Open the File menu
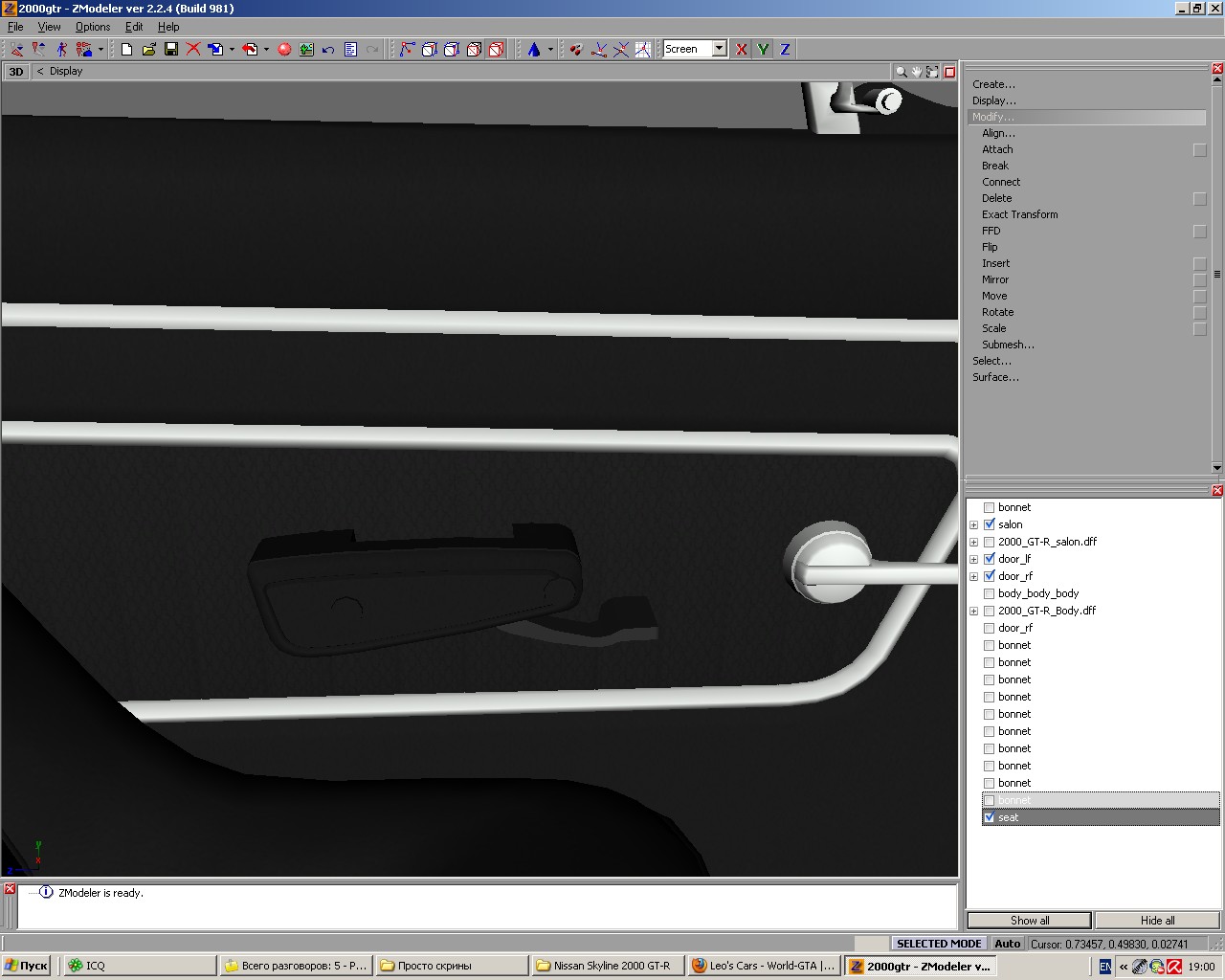Image resolution: width=1225 pixels, height=980 pixels. coord(15,27)
